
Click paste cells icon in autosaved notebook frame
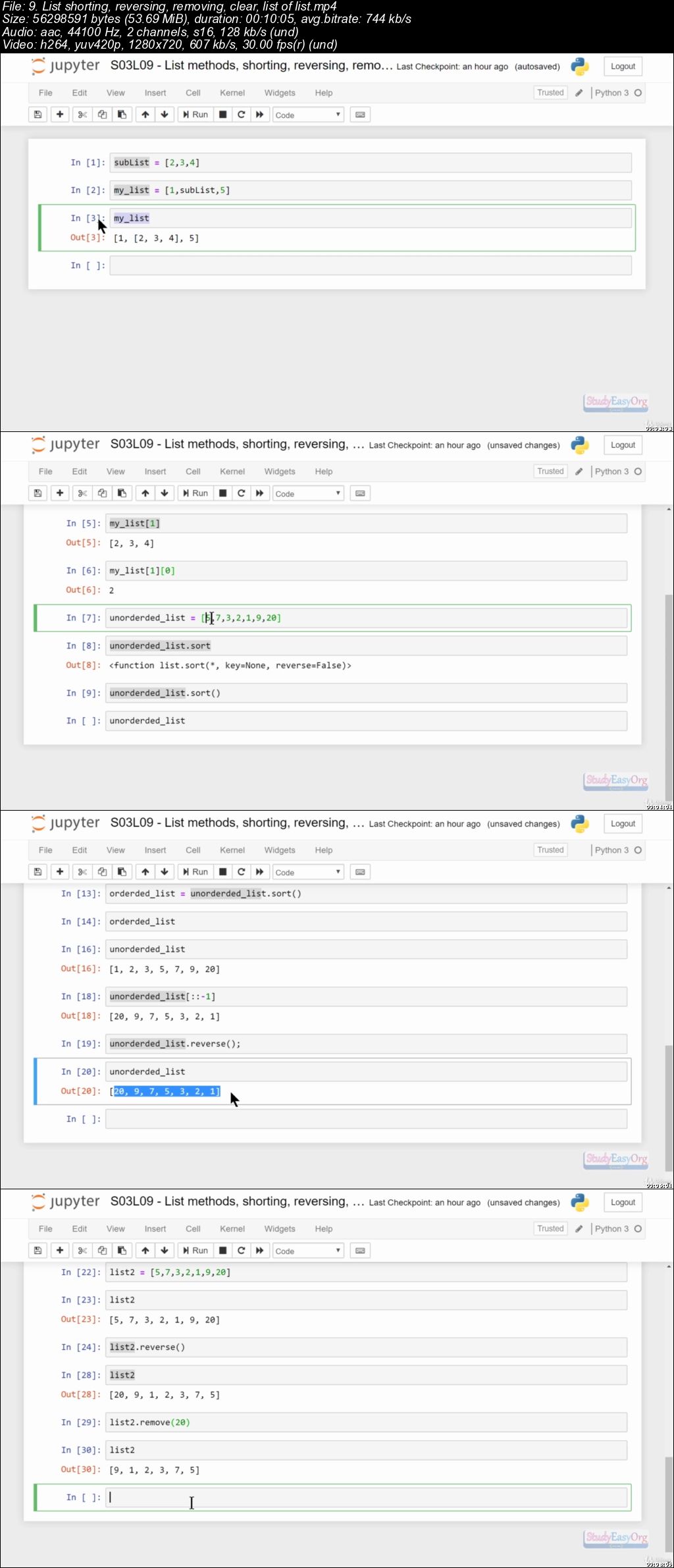[122, 115]
